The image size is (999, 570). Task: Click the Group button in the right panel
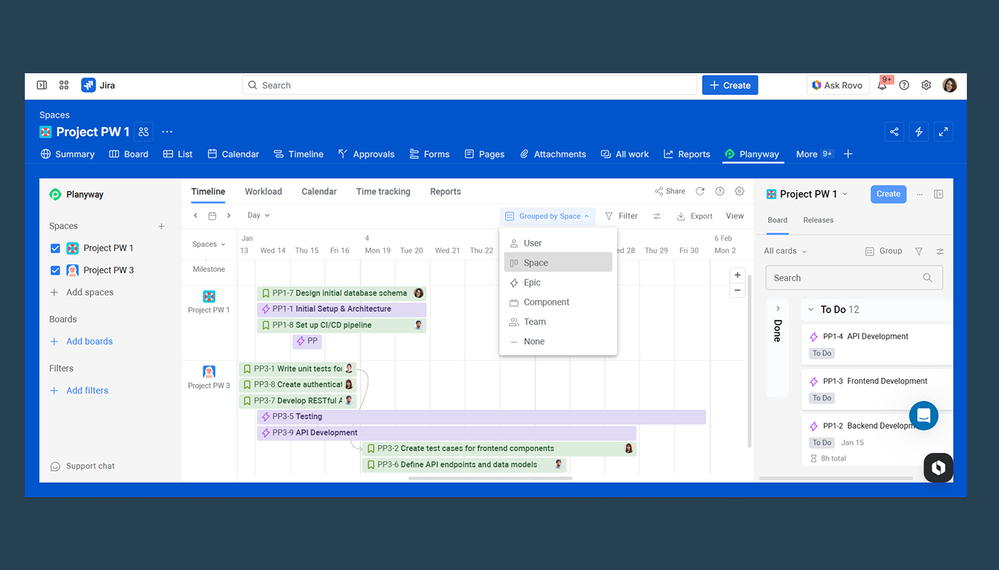(x=884, y=251)
